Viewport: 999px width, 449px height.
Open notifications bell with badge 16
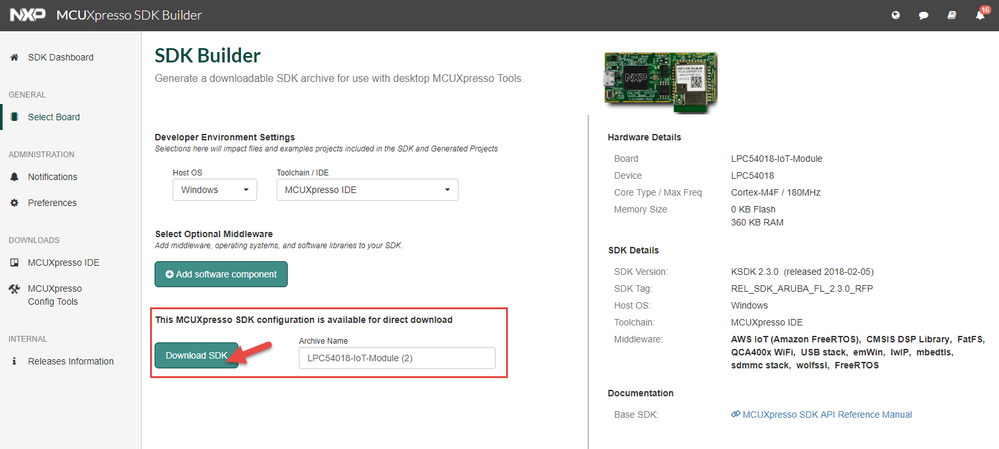tap(980, 16)
